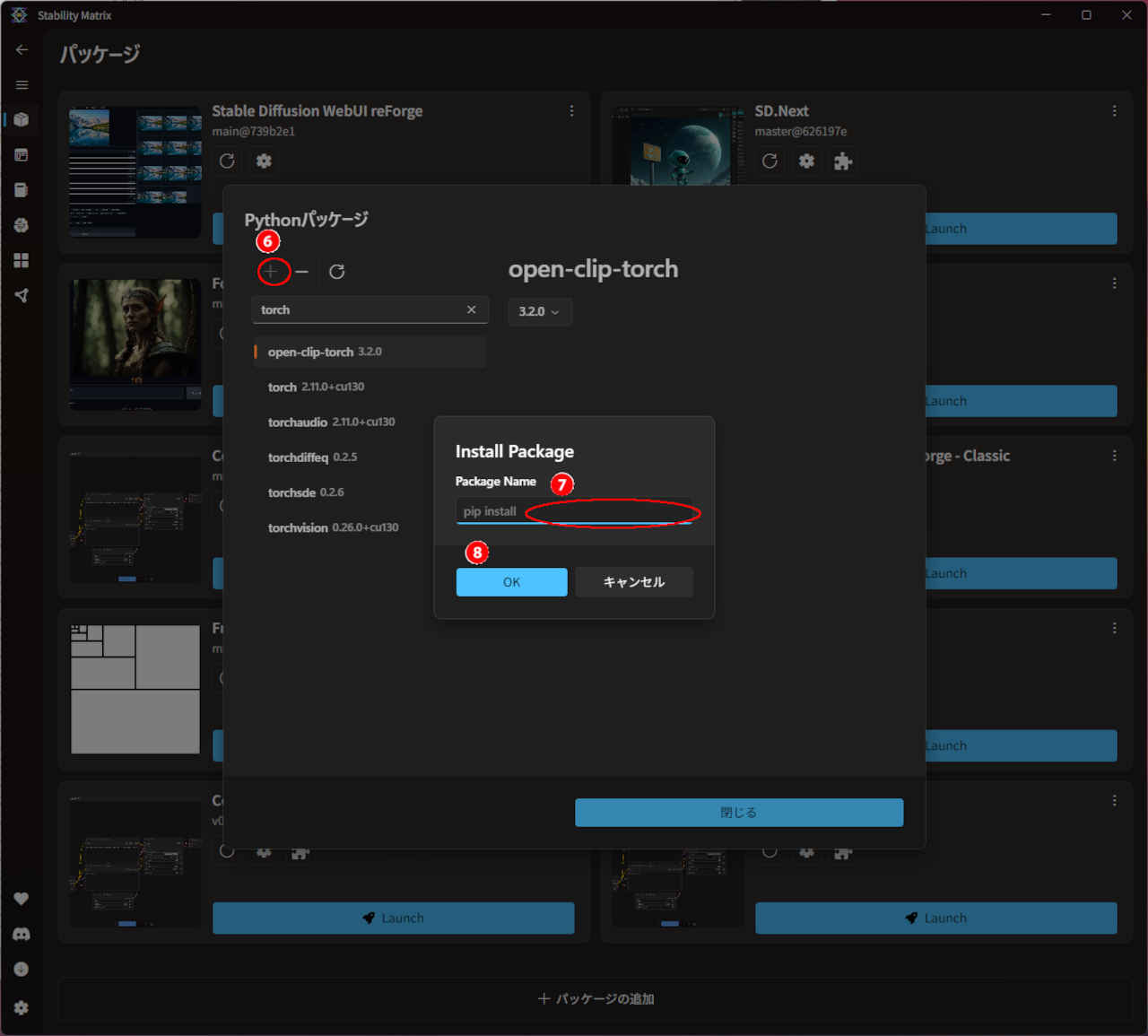Click the Install Package dialog heading
The height and width of the screenshot is (1036, 1148).
515,451
